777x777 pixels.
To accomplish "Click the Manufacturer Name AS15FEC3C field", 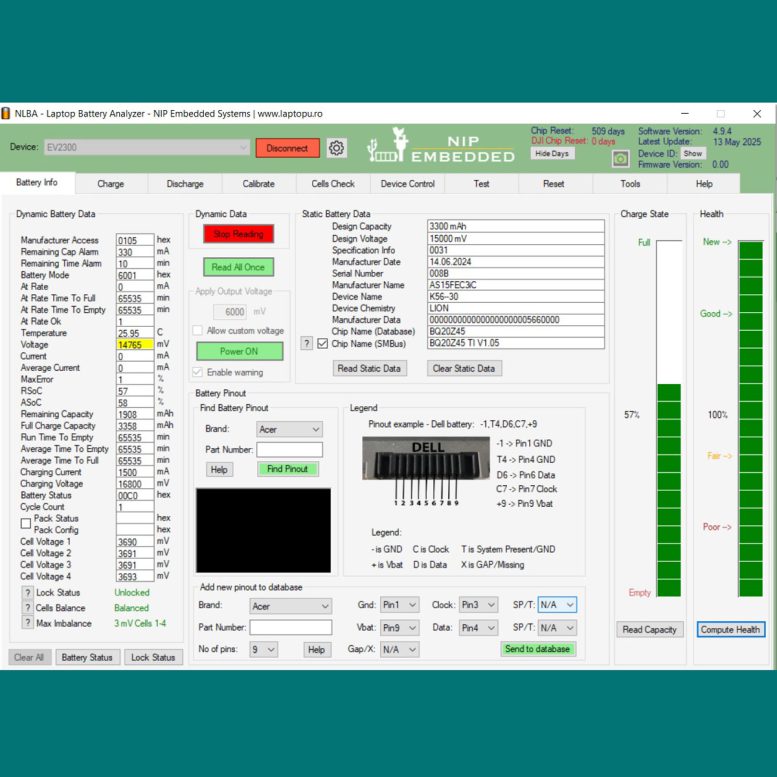I will (x=516, y=285).
